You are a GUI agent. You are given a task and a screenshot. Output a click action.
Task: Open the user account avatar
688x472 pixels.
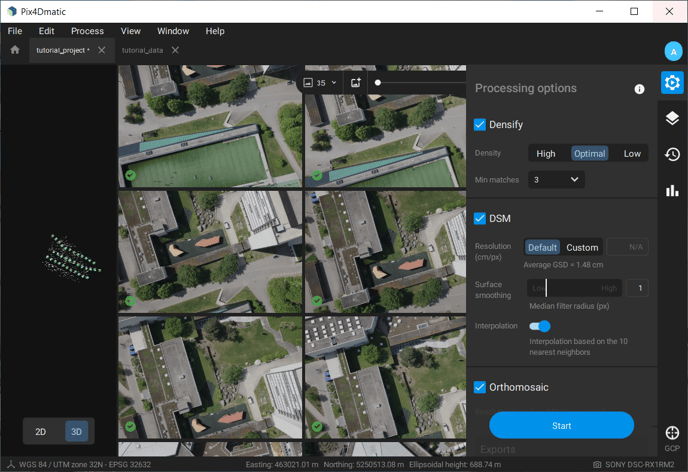click(x=672, y=51)
